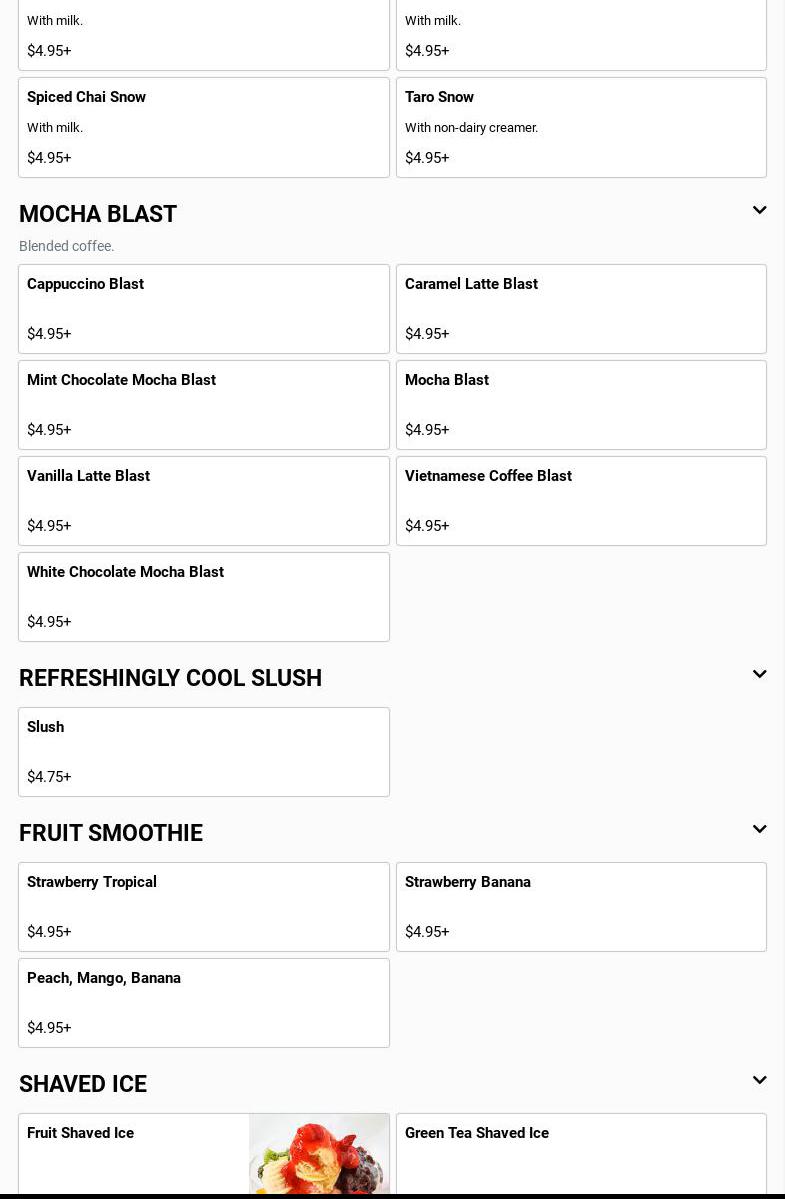Select Caramel Latte Blast item
785x1199 pixels.
pyautogui.click(x=581, y=308)
